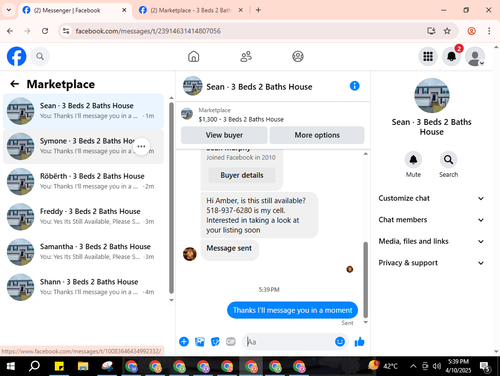Click the Facebook logo
Screen dimensions: 500x376
(16, 56)
